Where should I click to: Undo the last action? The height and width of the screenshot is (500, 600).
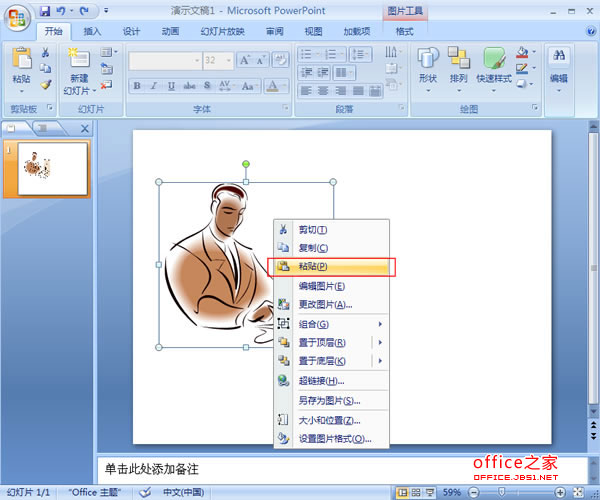[x=61, y=11]
